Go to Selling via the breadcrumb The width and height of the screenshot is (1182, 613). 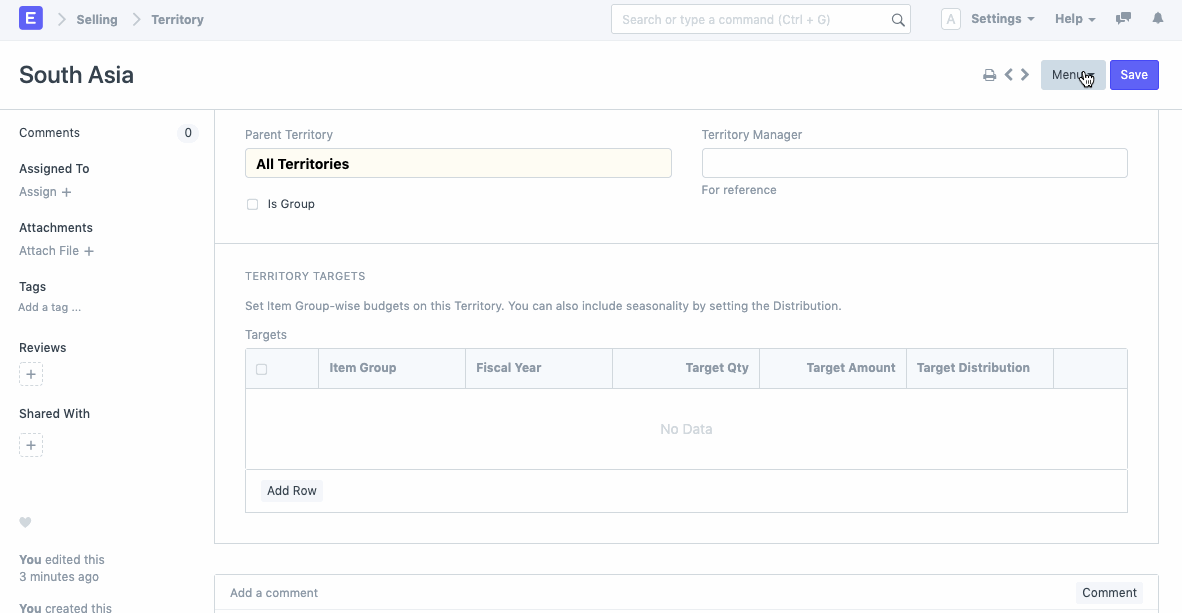(x=97, y=18)
